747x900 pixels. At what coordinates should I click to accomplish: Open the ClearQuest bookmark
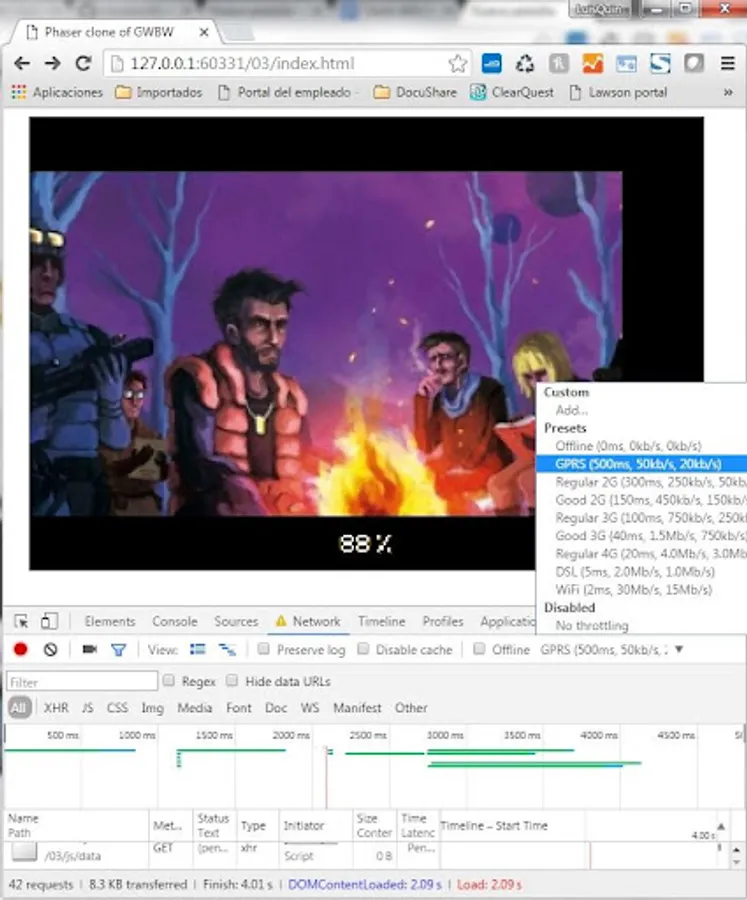[512, 92]
